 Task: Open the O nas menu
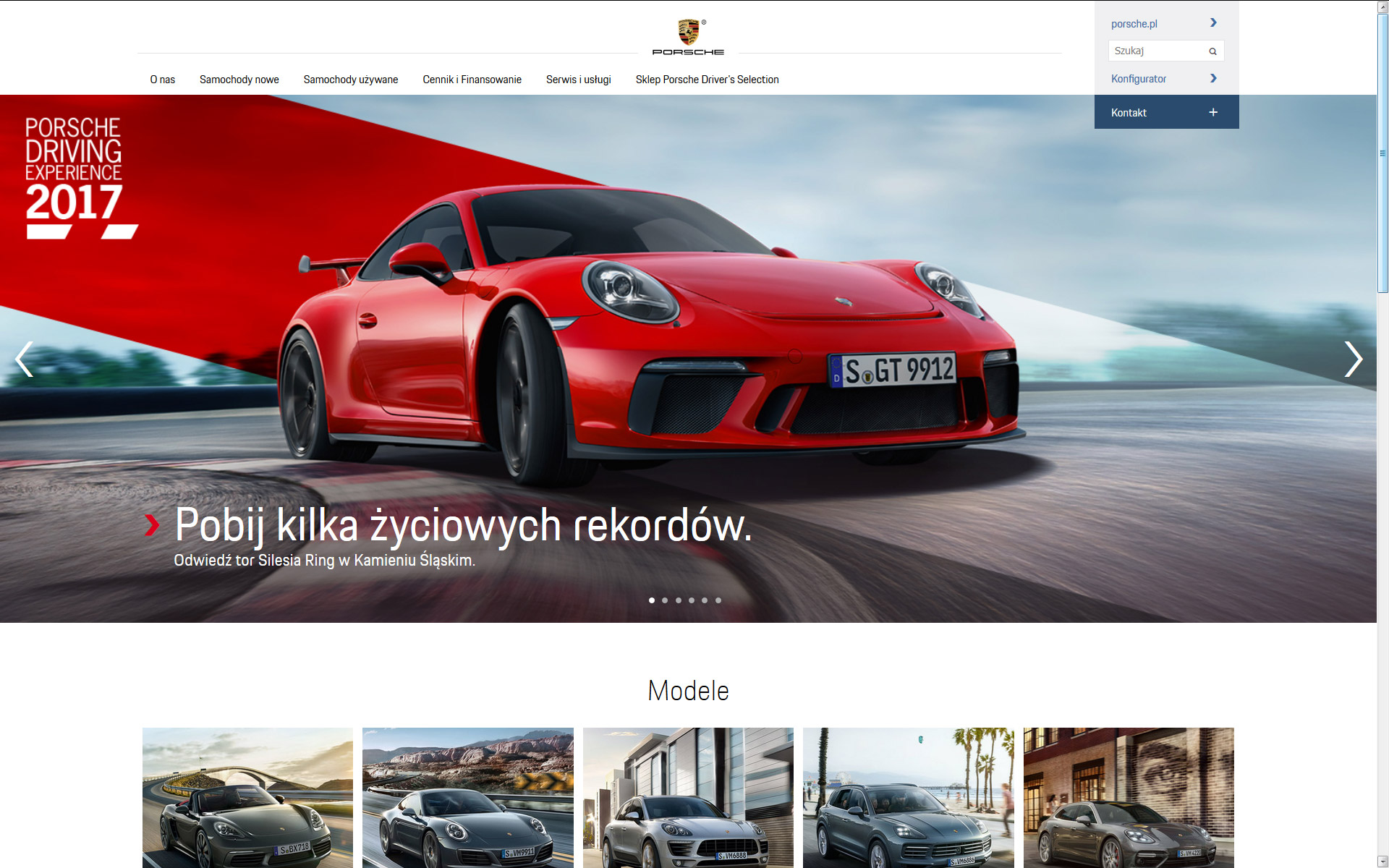coord(163,80)
